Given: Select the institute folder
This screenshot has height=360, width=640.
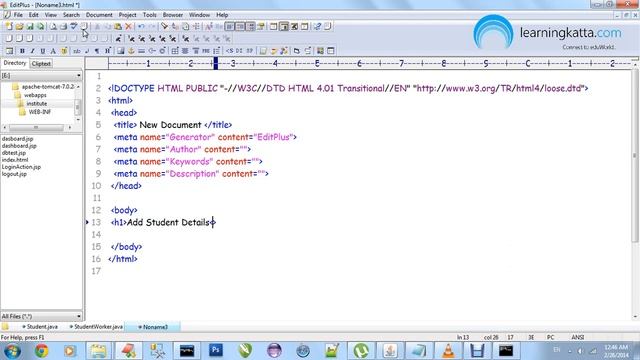Looking at the screenshot, I should coord(37,104).
